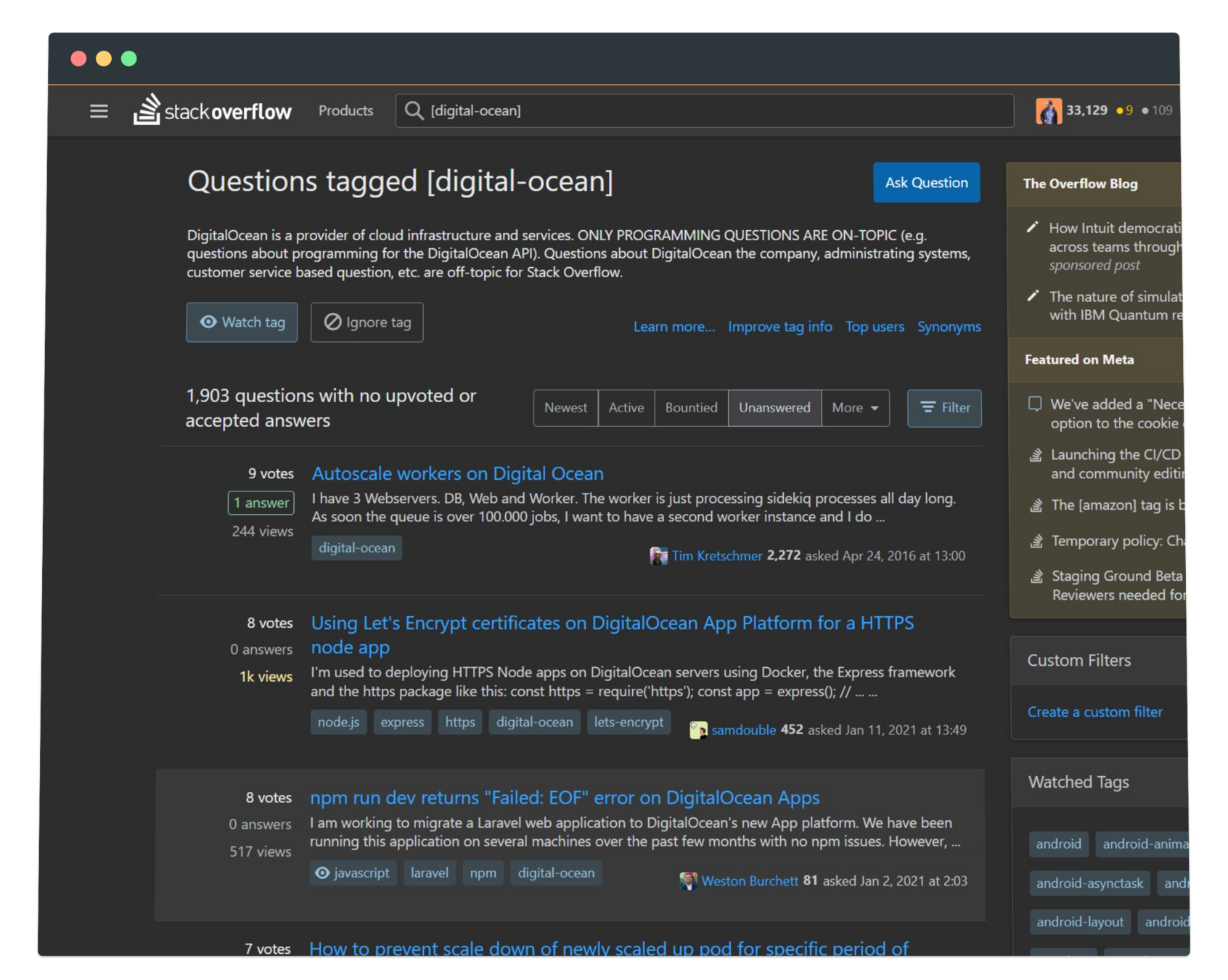Viewport: 1228px width, 980px height.
Task: Click the user profile avatar
Action: [1048, 111]
